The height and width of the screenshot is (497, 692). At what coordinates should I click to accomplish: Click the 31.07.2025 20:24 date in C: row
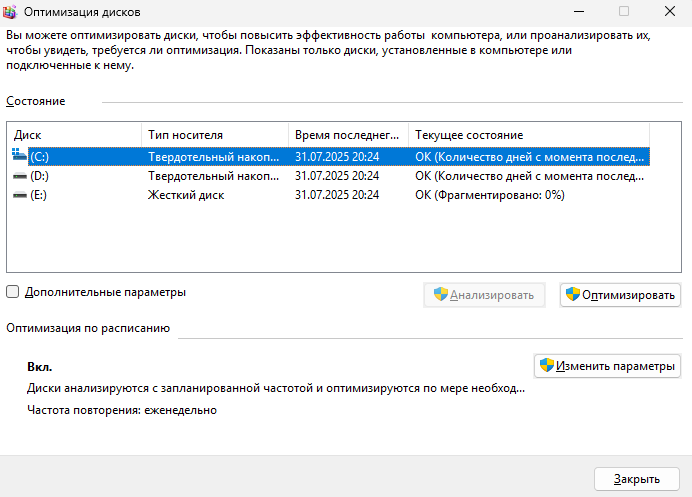click(x=337, y=157)
